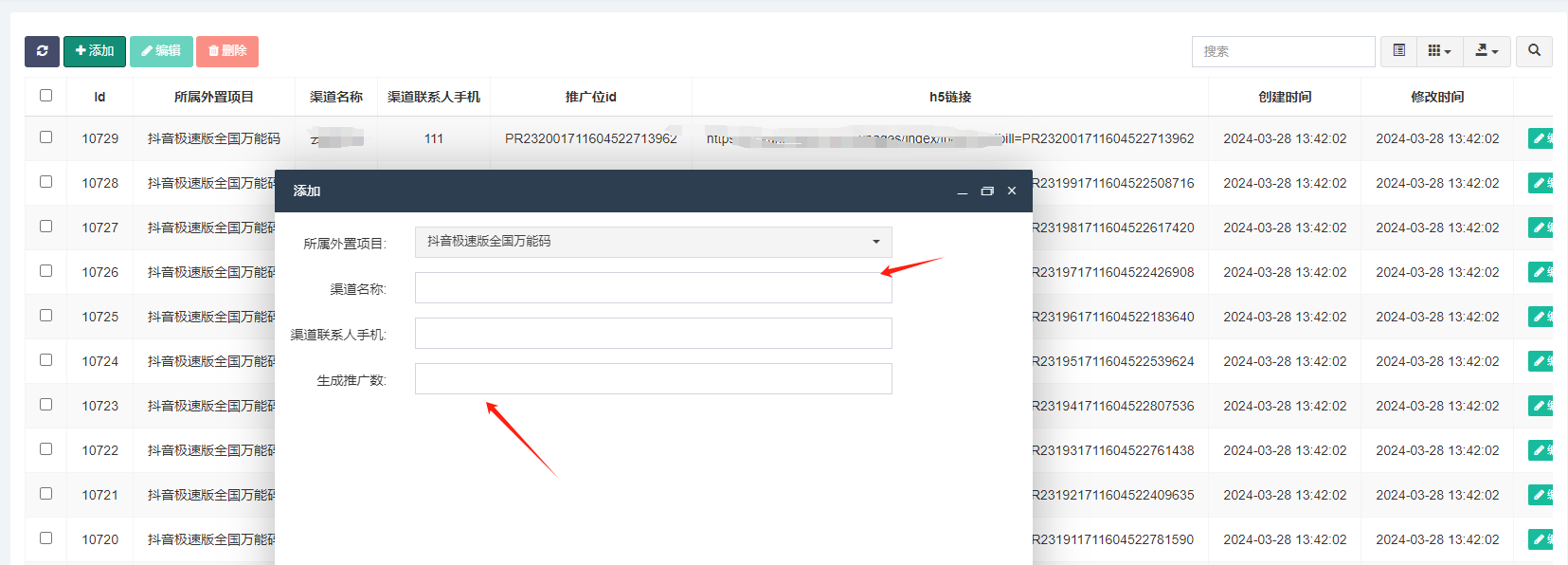
Task: Check the row 10721 checkbox
Action: [x=45, y=493]
